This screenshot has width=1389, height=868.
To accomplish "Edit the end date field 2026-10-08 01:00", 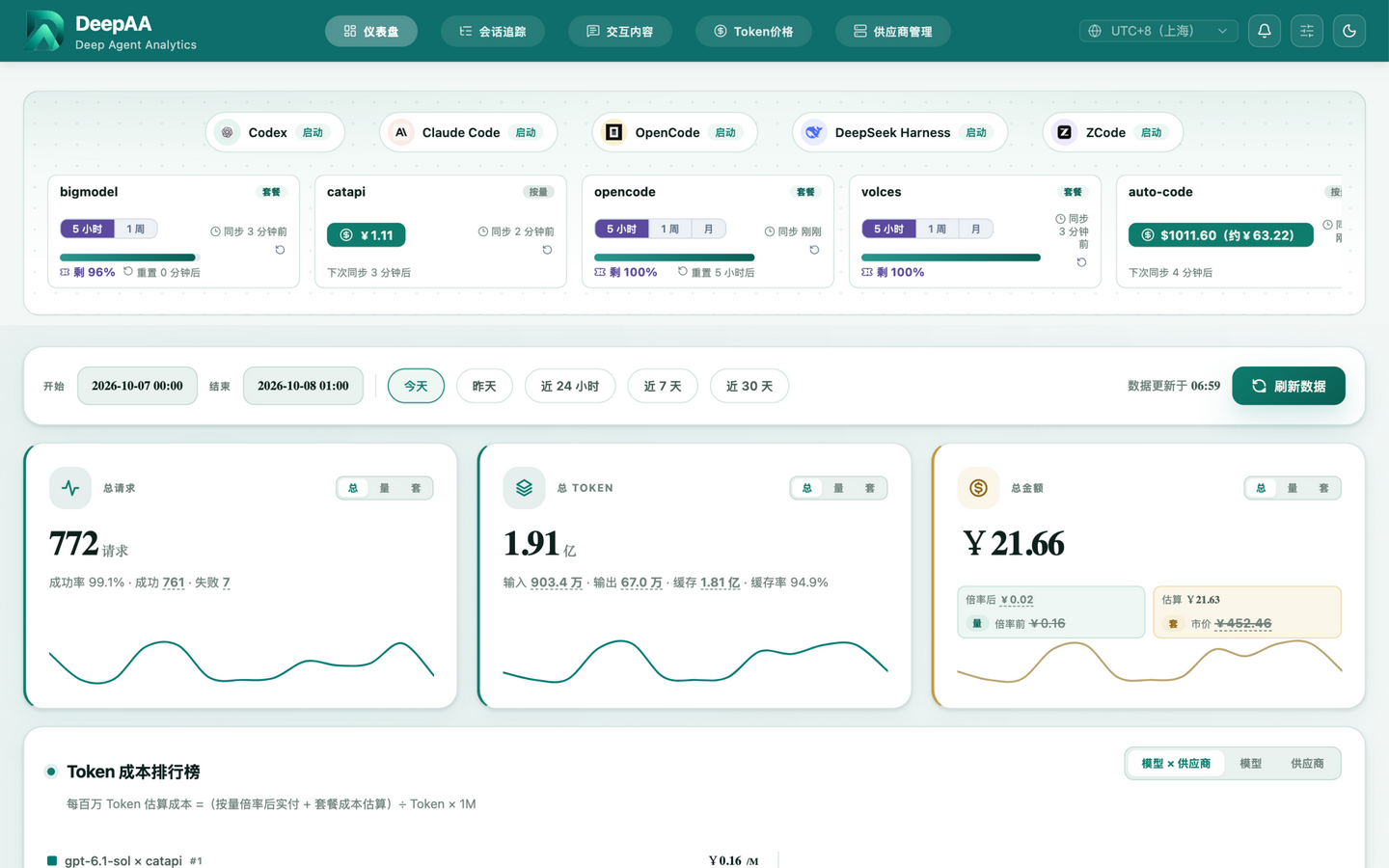I will click(303, 386).
